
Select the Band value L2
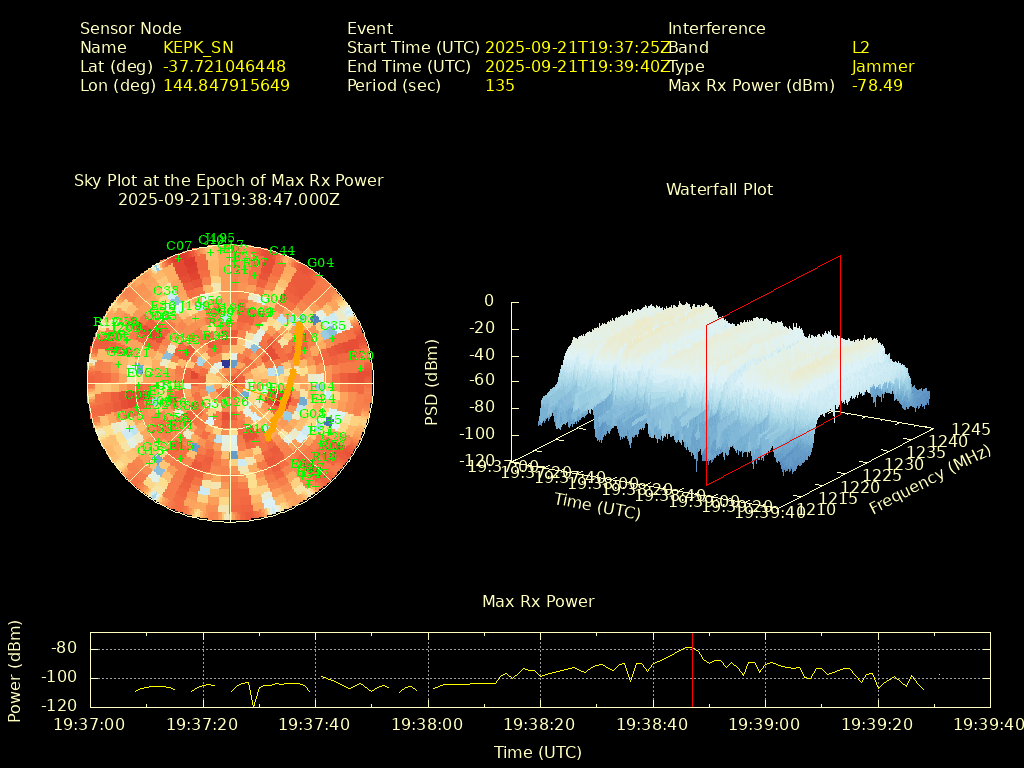tap(860, 48)
